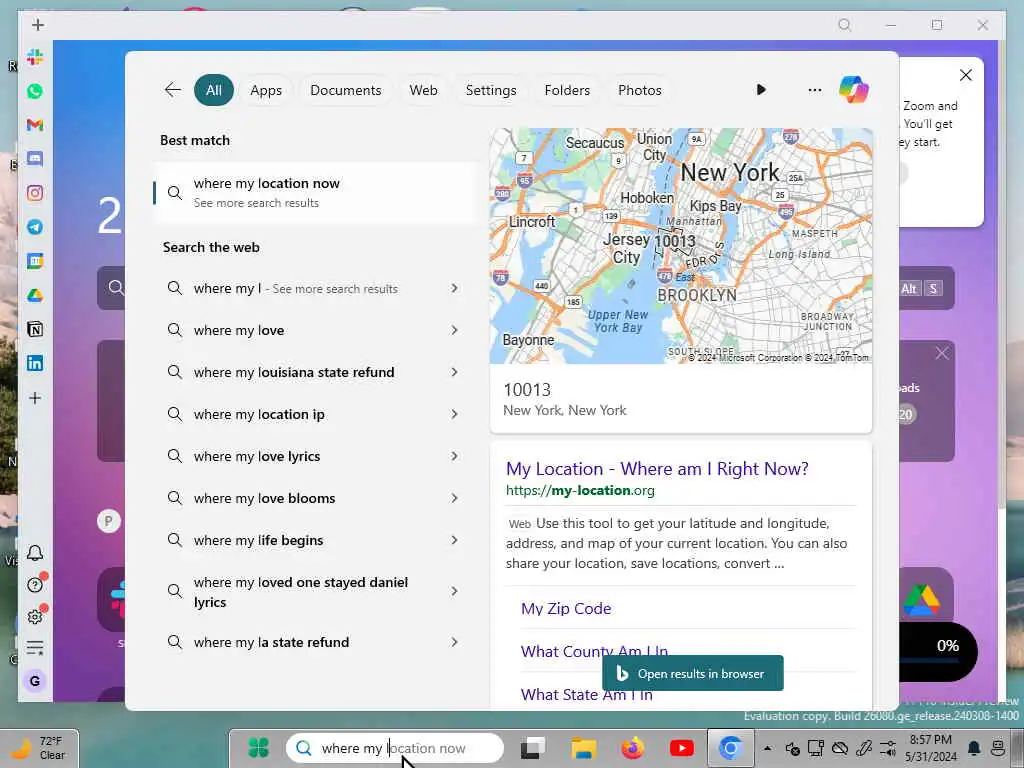Open the taskbar notification bell
Image resolution: width=1024 pixels, height=768 pixels.
coord(974,748)
